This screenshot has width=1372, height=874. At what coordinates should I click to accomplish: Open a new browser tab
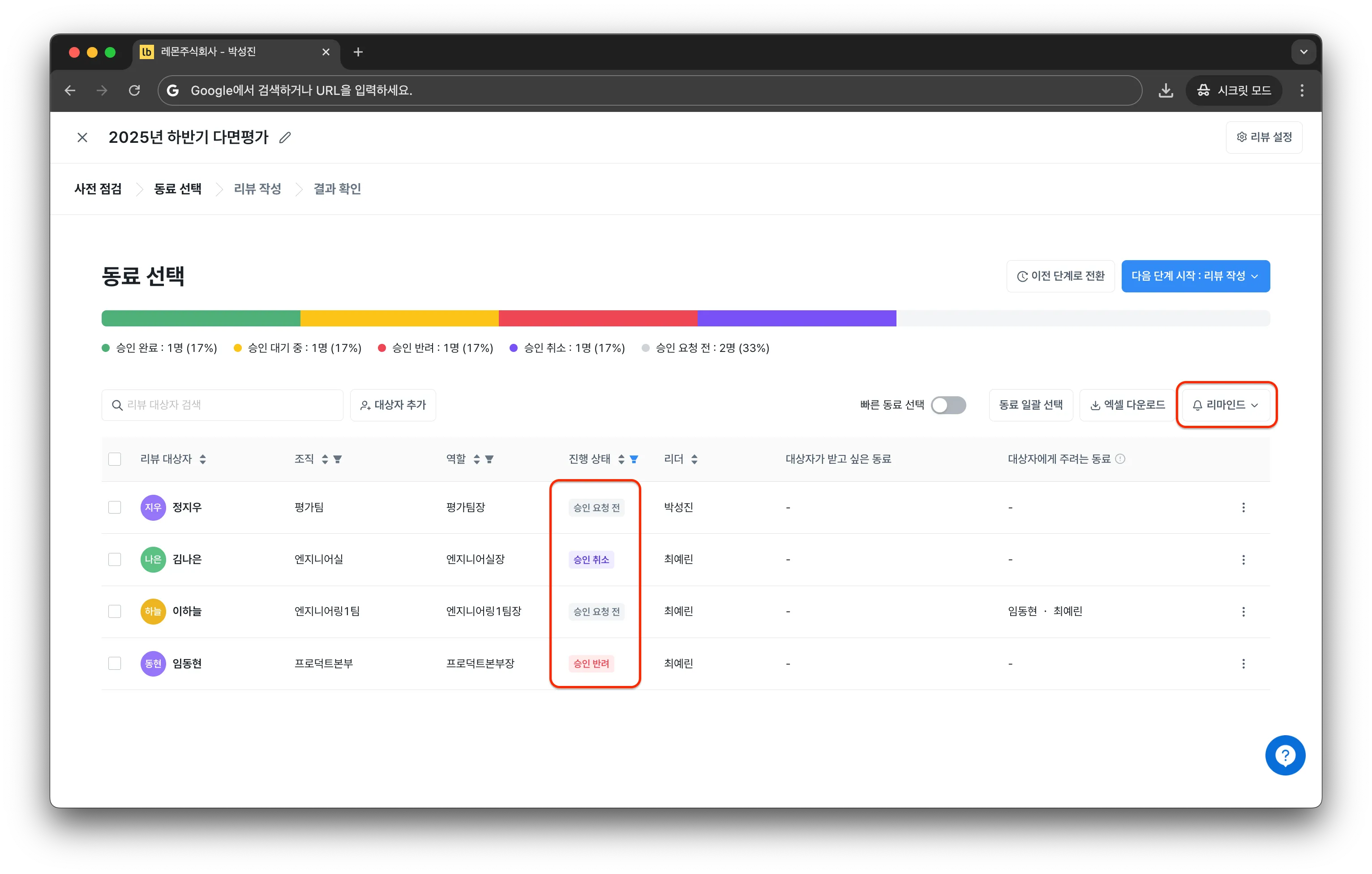pyautogui.click(x=358, y=52)
